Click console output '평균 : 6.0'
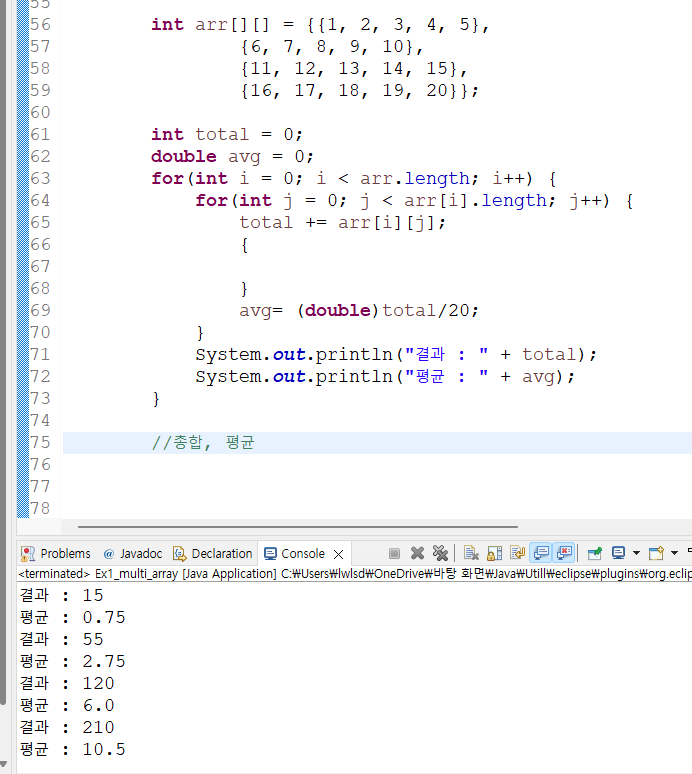 click(x=67, y=705)
